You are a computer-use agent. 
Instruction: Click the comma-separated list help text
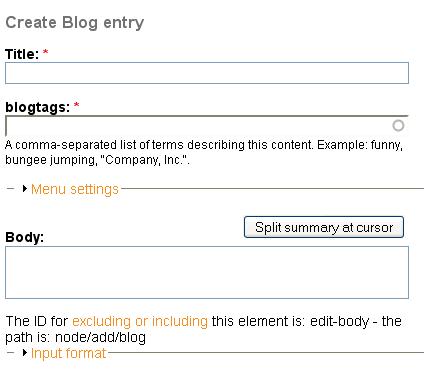click(x=204, y=152)
